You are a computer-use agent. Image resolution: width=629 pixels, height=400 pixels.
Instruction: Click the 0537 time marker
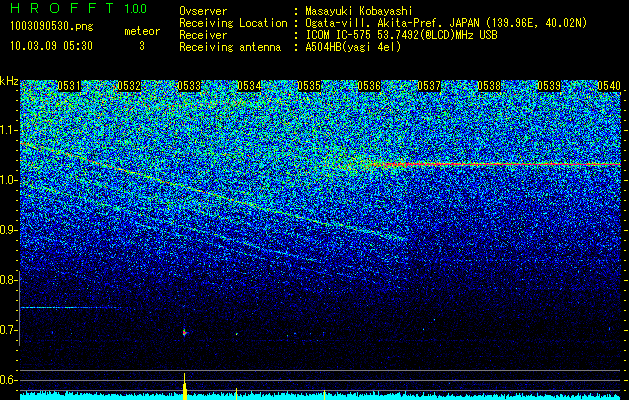tap(429, 86)
